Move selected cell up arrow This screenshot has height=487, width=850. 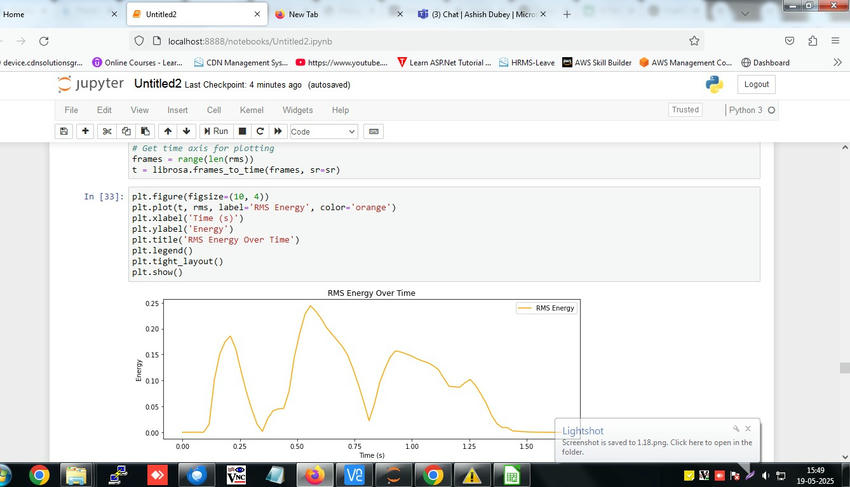168,131
